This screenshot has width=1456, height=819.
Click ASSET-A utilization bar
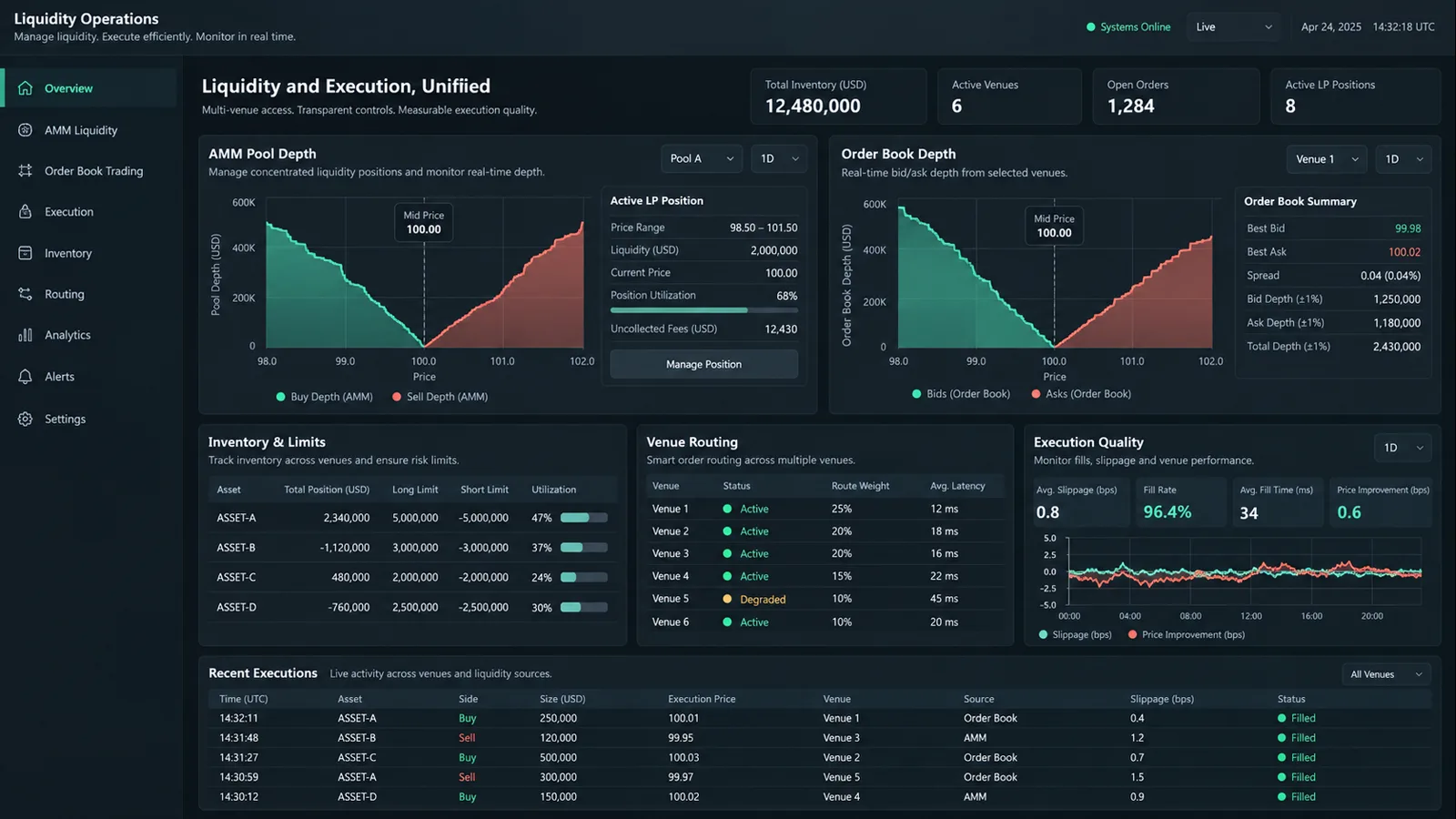click(x=583, y=518)
